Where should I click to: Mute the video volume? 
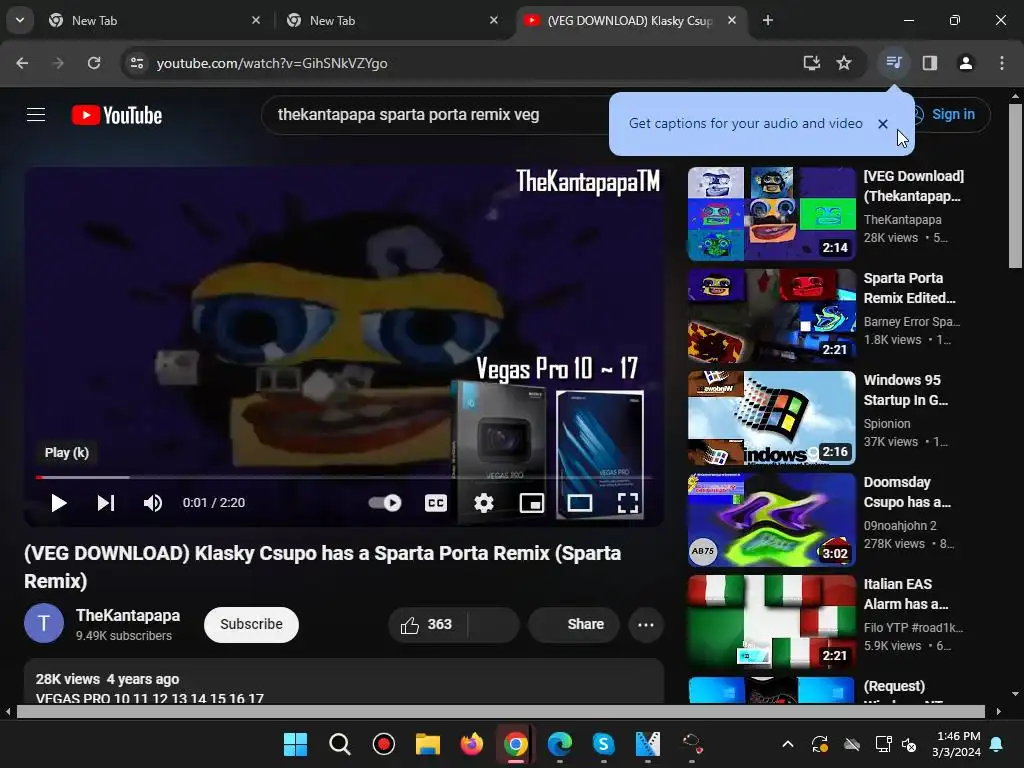(153, 503)
